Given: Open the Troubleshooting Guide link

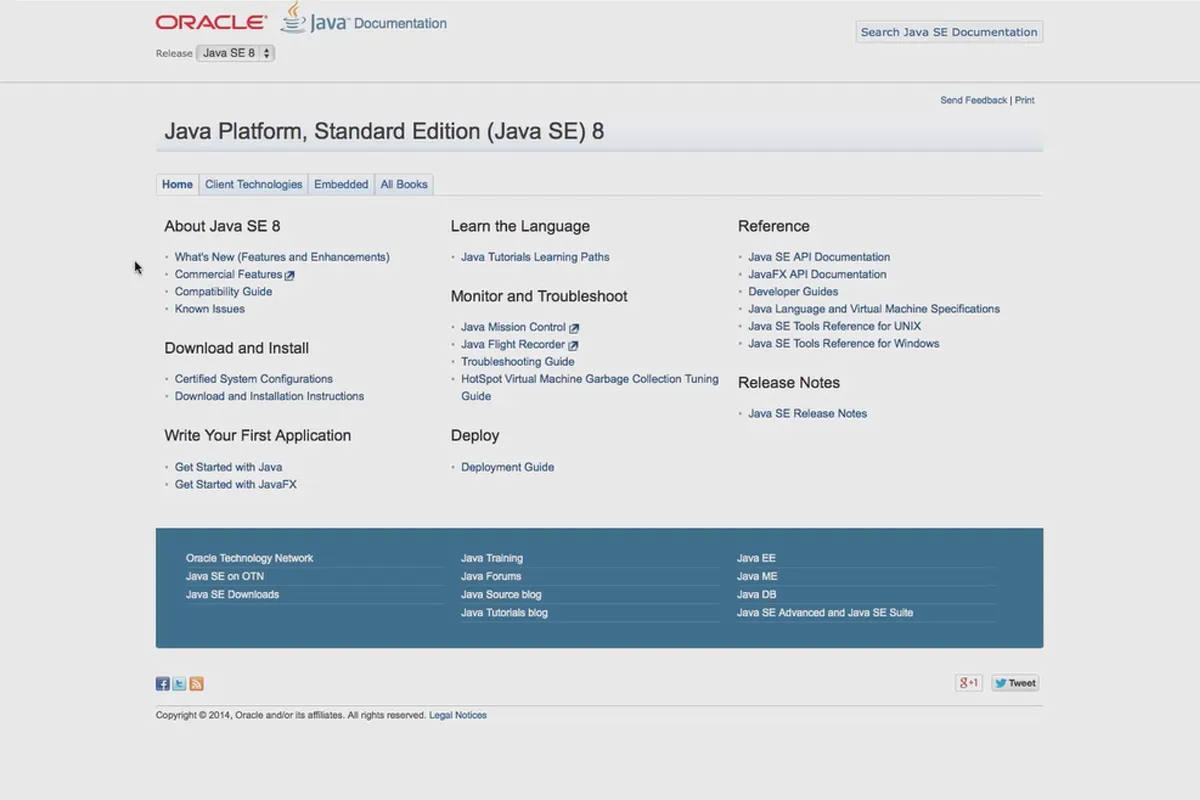Looking at the screenshot, I should click(517, 362).
